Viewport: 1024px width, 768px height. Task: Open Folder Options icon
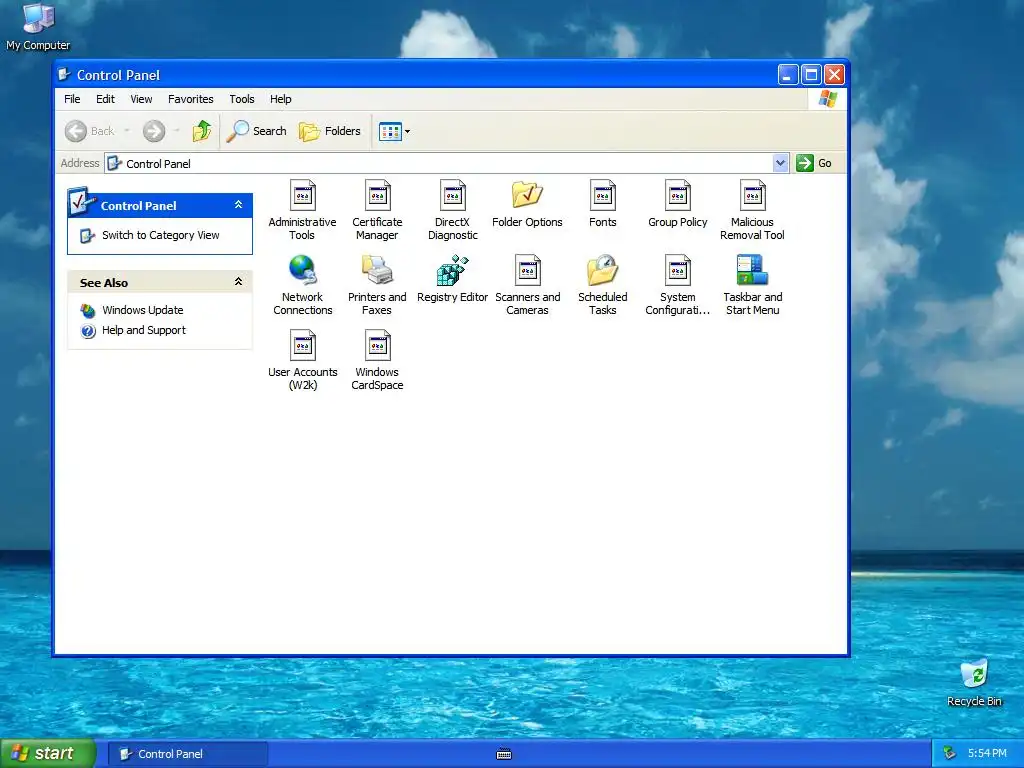(x=527, y=204)
